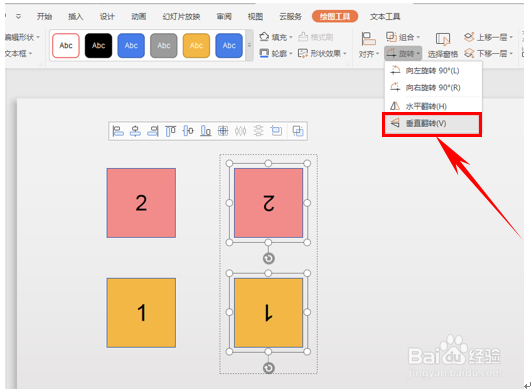Expand the shape style gallery arrow
This screenshot has height=392, width=532.
pyautogui.click(x=250, y=45)
